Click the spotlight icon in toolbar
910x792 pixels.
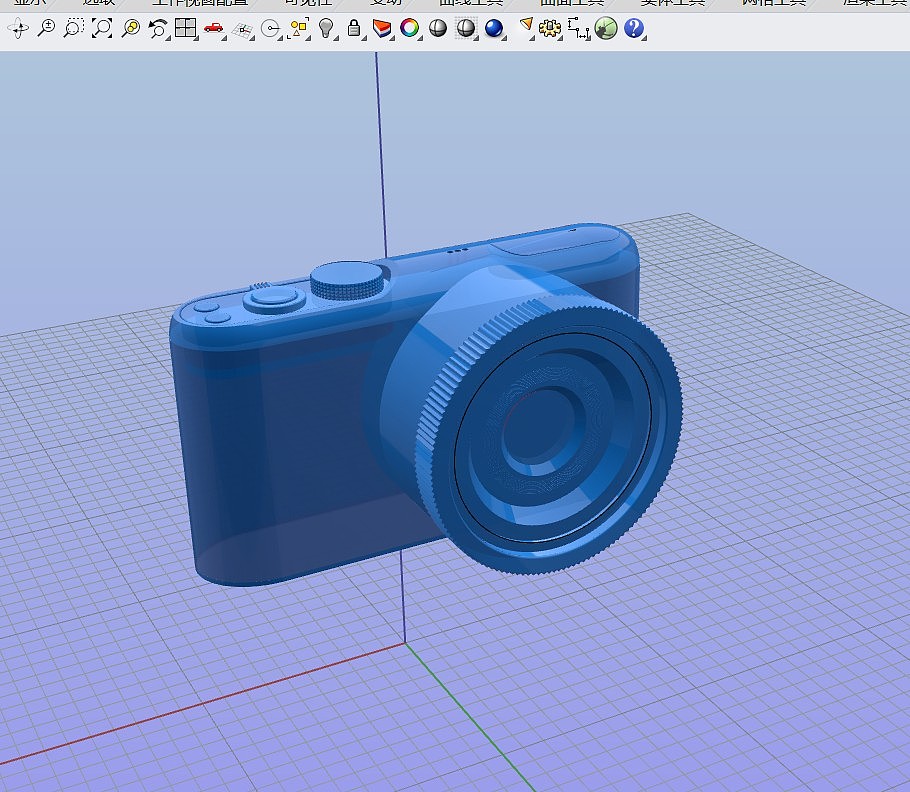tap(526, 26)
